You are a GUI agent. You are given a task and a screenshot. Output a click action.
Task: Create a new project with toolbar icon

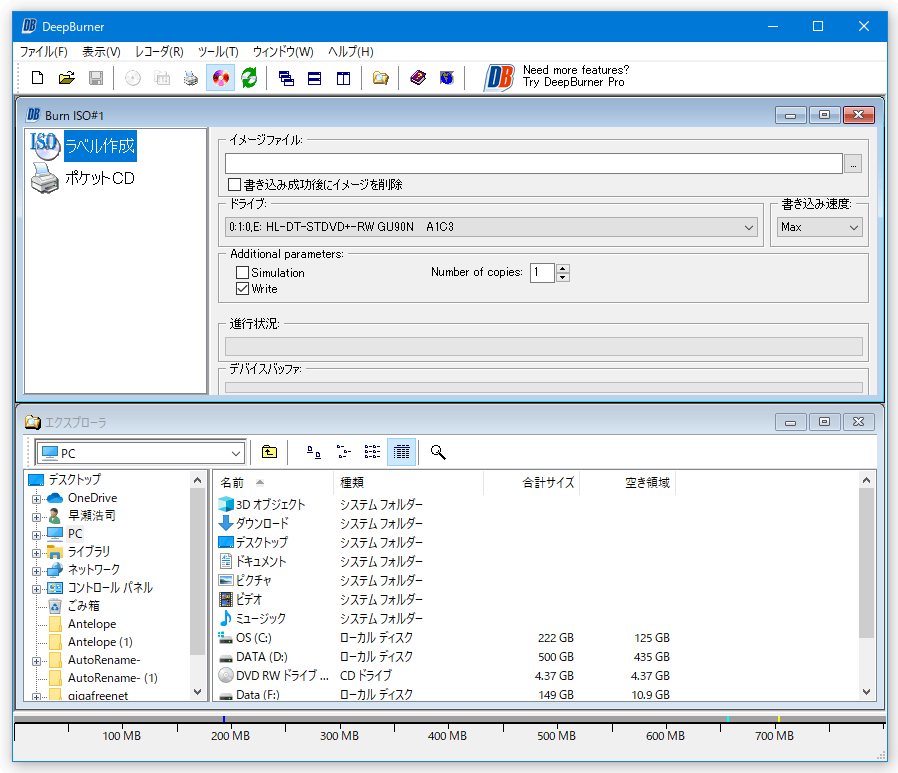point(38,78)
